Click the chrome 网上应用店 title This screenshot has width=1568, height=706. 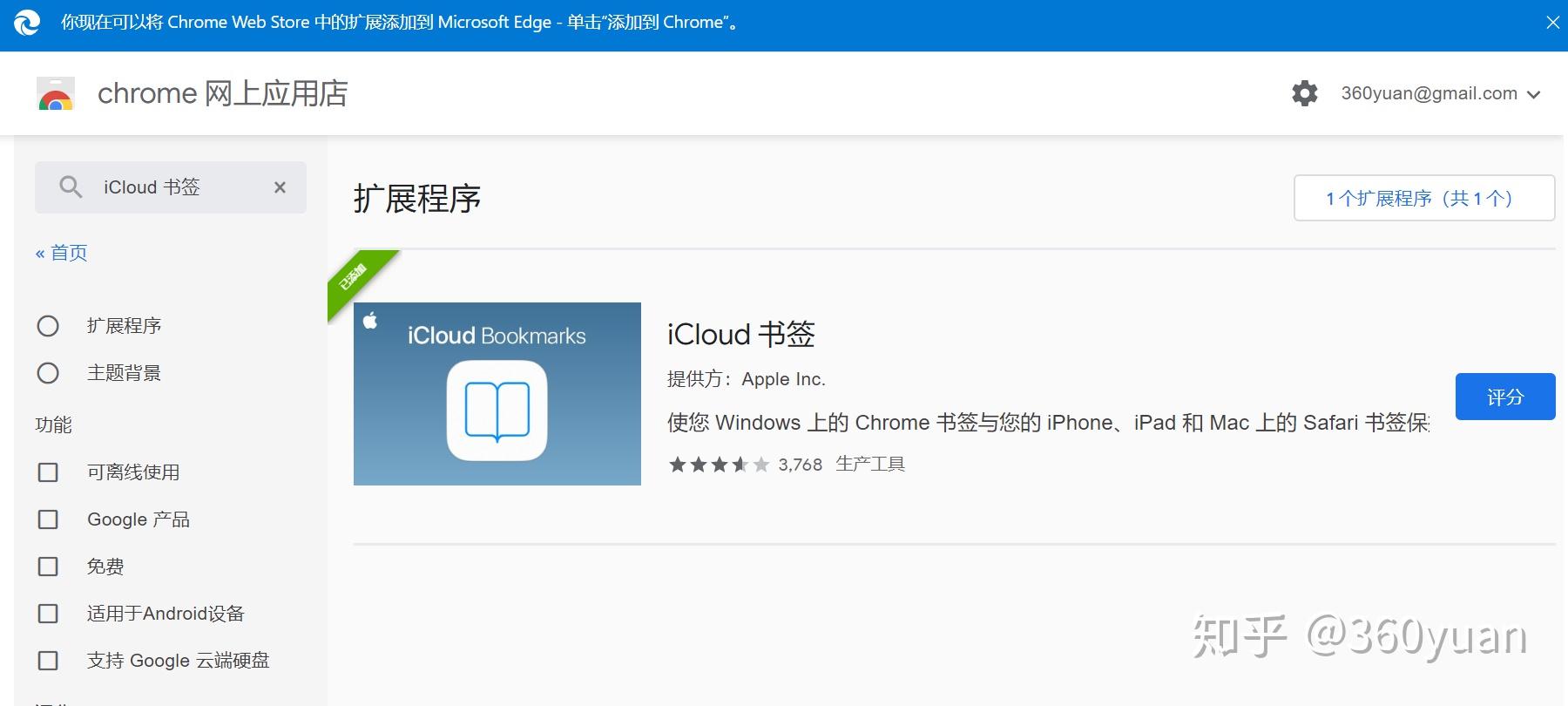click(x=223, y=93)
